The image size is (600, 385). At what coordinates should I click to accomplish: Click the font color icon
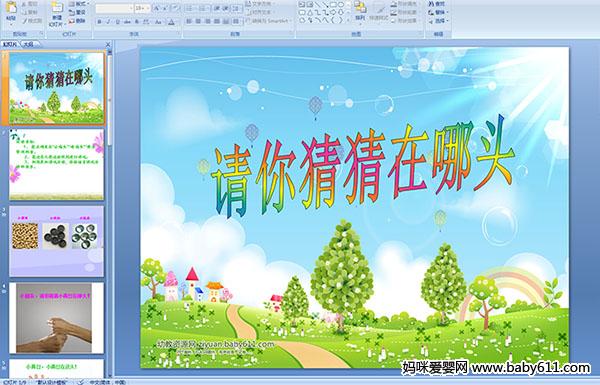tap(171, 22)
